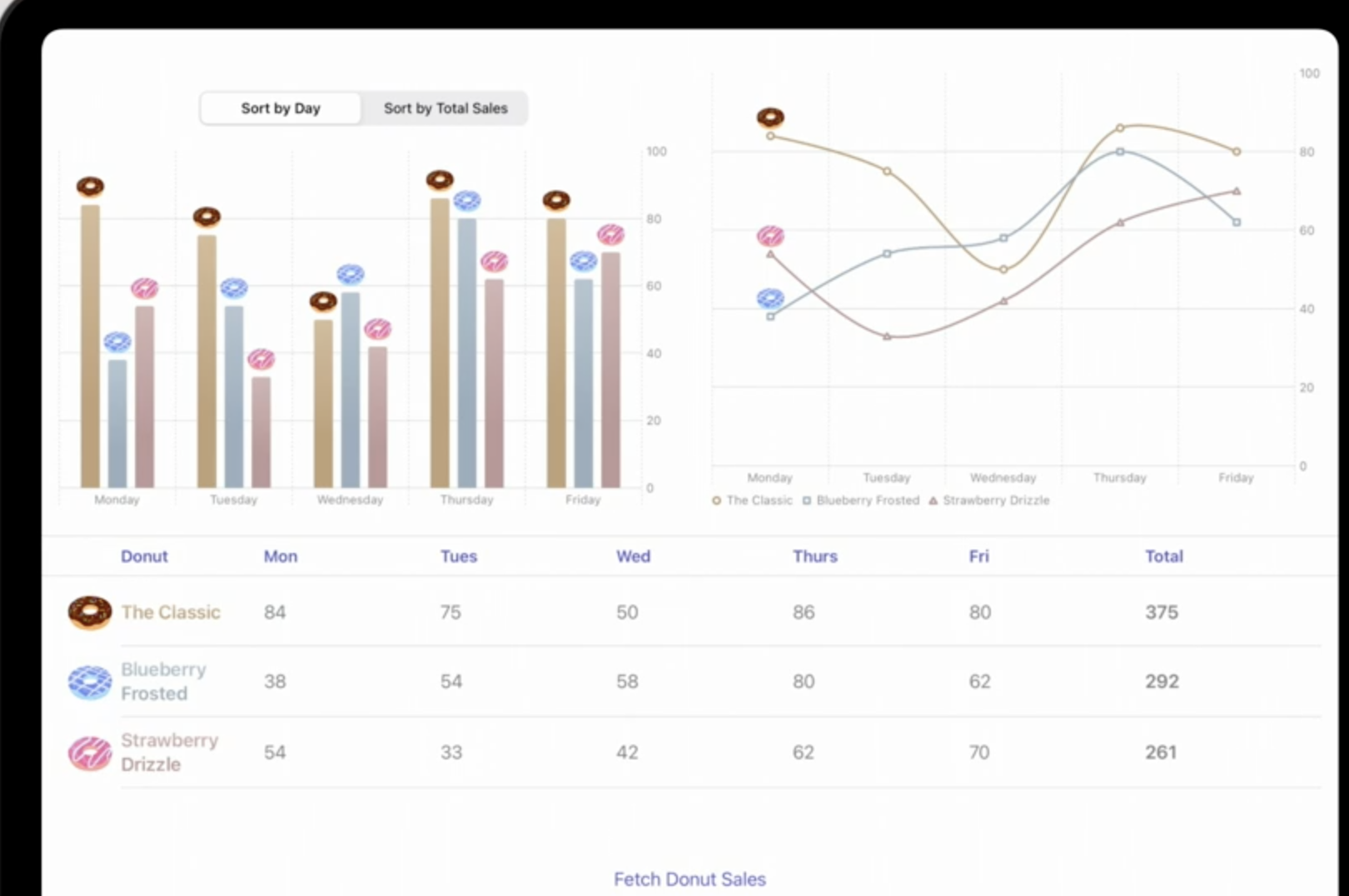This screenshot has height=896, width=1349.
Task: Click The Classic total 375
Action: point(1162,613)
